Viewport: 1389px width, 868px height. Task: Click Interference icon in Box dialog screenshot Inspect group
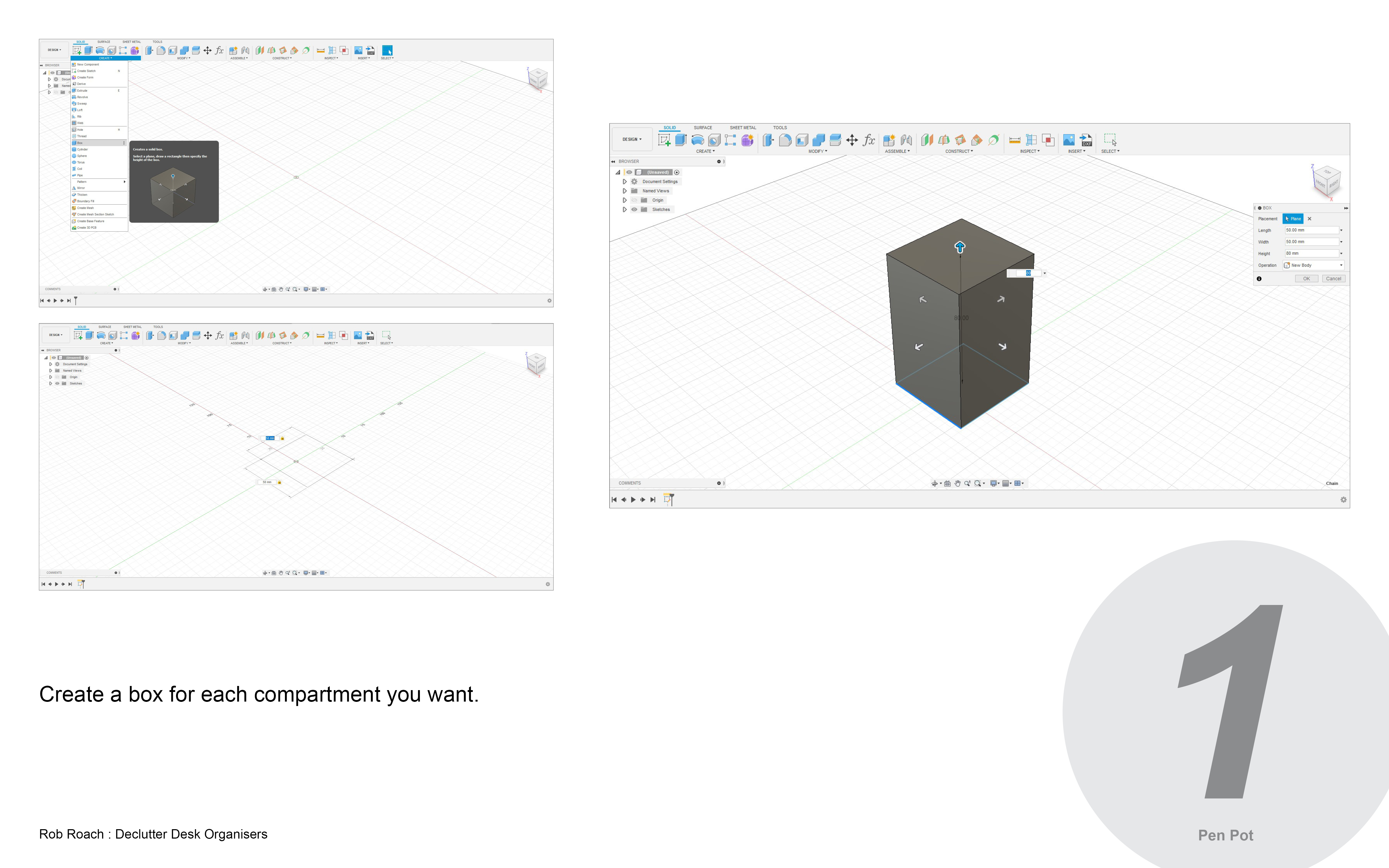(x=1048, y=140)
